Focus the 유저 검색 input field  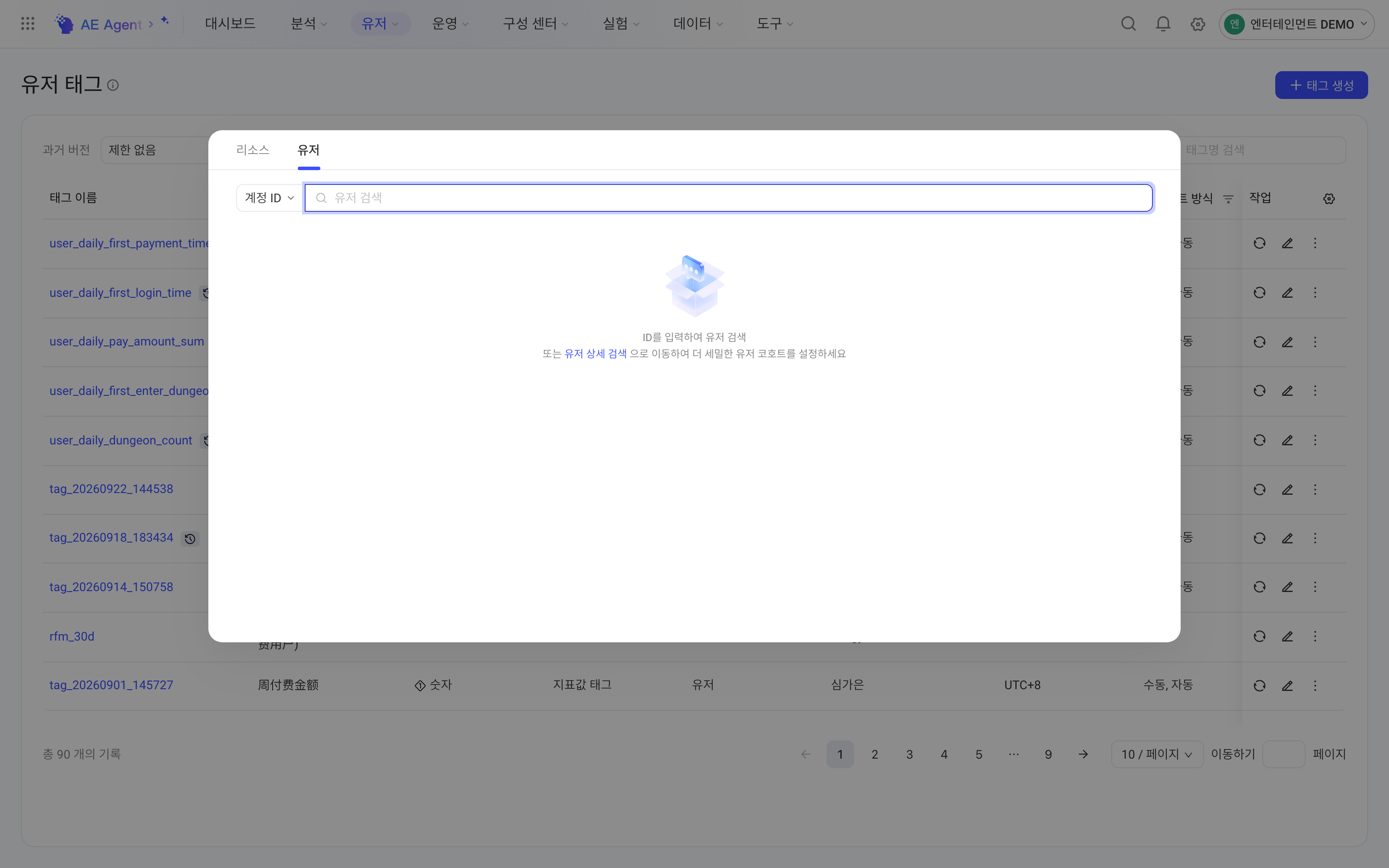[x=728, y=198]
